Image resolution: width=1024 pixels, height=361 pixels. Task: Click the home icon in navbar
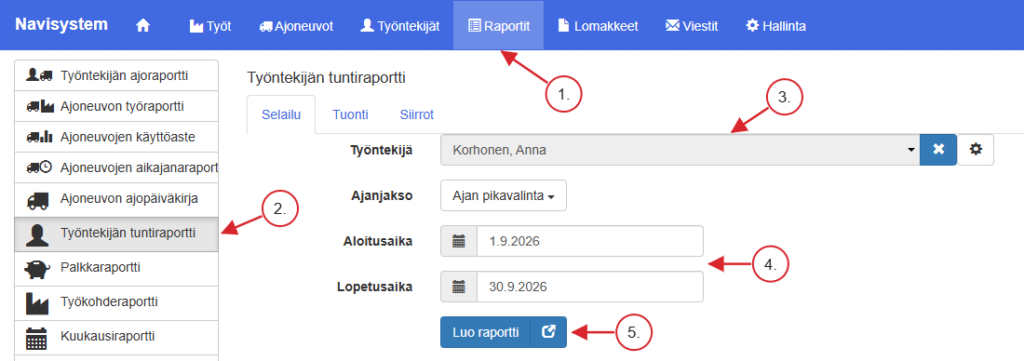point(142,25)
